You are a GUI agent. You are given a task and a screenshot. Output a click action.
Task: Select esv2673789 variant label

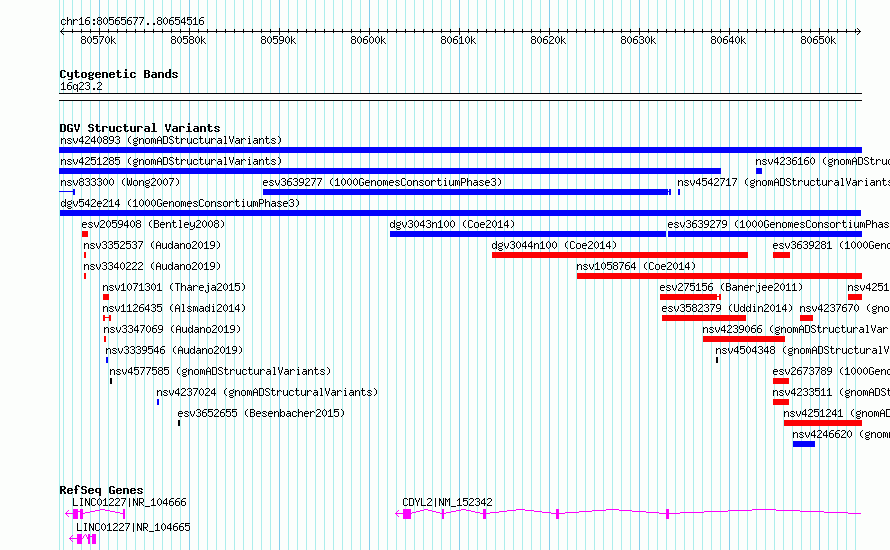(831, 371)
